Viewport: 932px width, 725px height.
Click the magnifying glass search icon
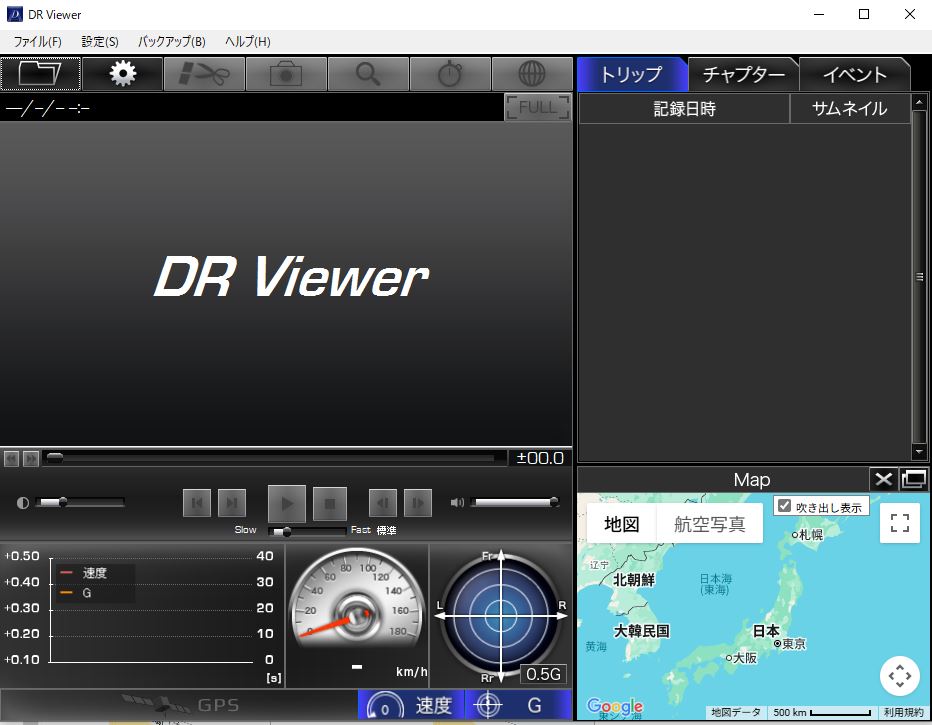(368, 75)
